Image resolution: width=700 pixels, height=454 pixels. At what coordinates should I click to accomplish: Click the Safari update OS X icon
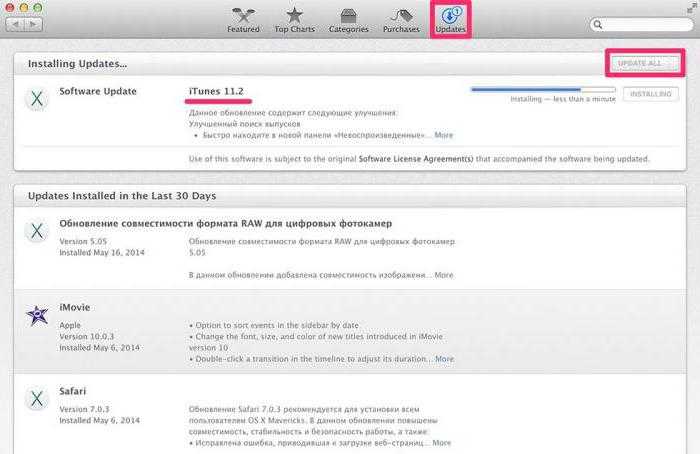point(37,399)
